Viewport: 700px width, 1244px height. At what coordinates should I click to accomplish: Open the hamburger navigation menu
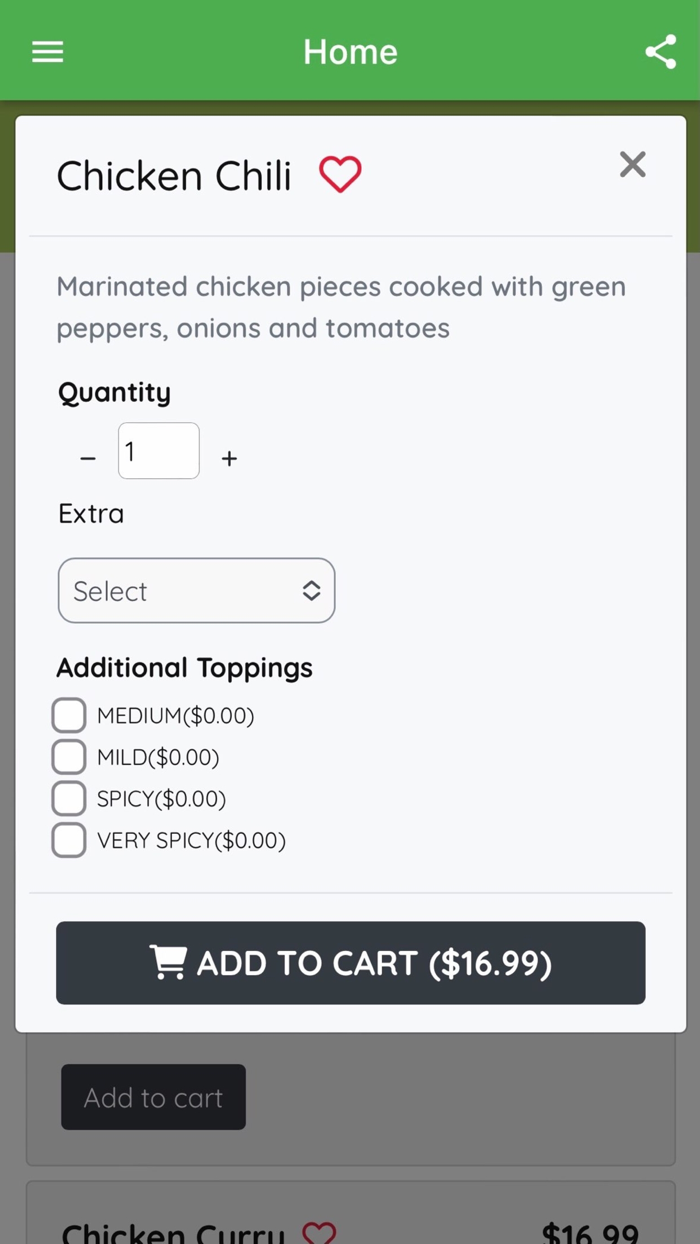click(47, 52)
